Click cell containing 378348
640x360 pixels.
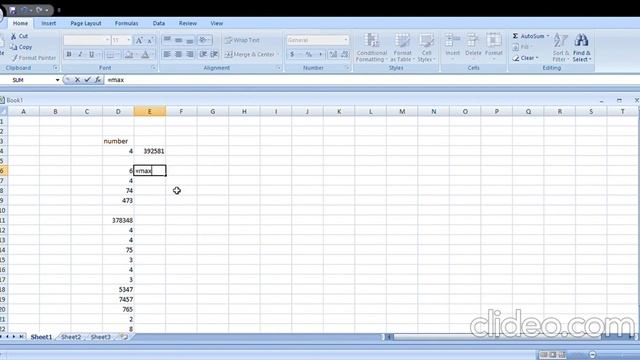click(x=118, y=220)
